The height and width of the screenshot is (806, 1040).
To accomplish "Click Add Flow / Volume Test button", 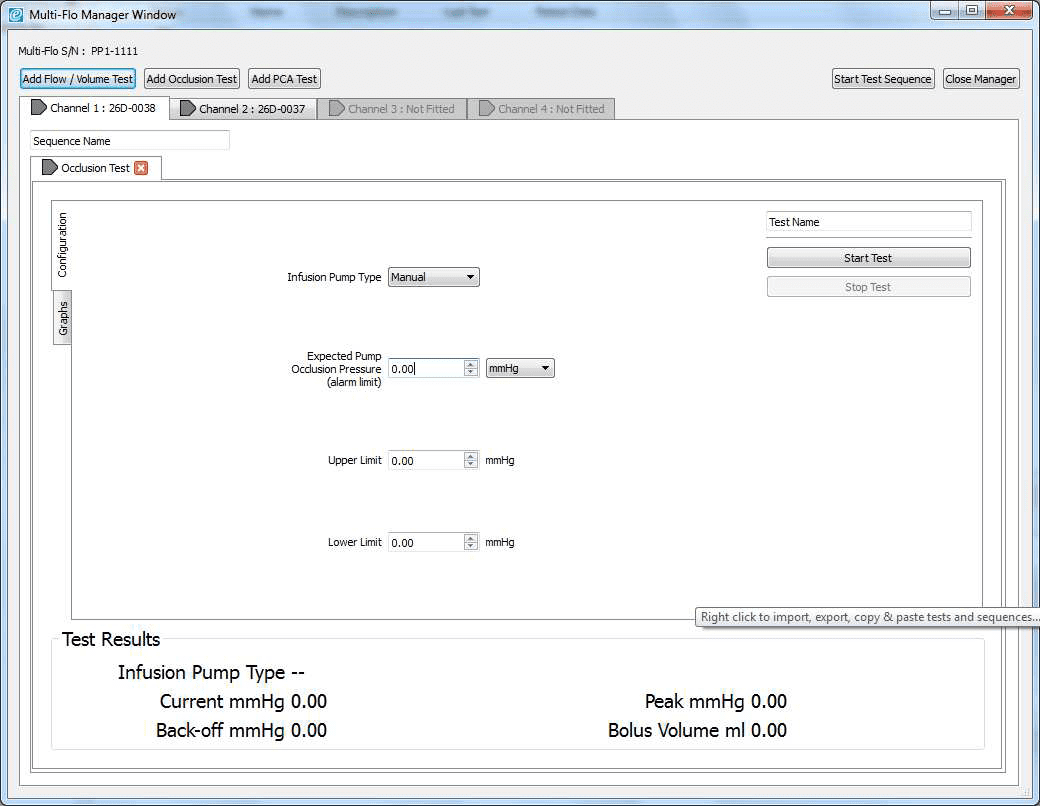I will (x=78, y=79).
